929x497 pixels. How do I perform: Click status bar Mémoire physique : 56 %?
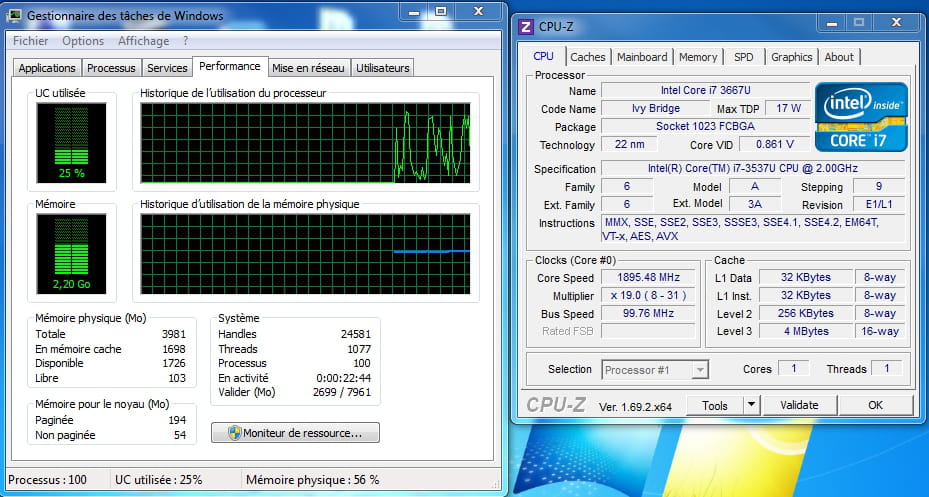pyautogui.click(x=312, y=480)
